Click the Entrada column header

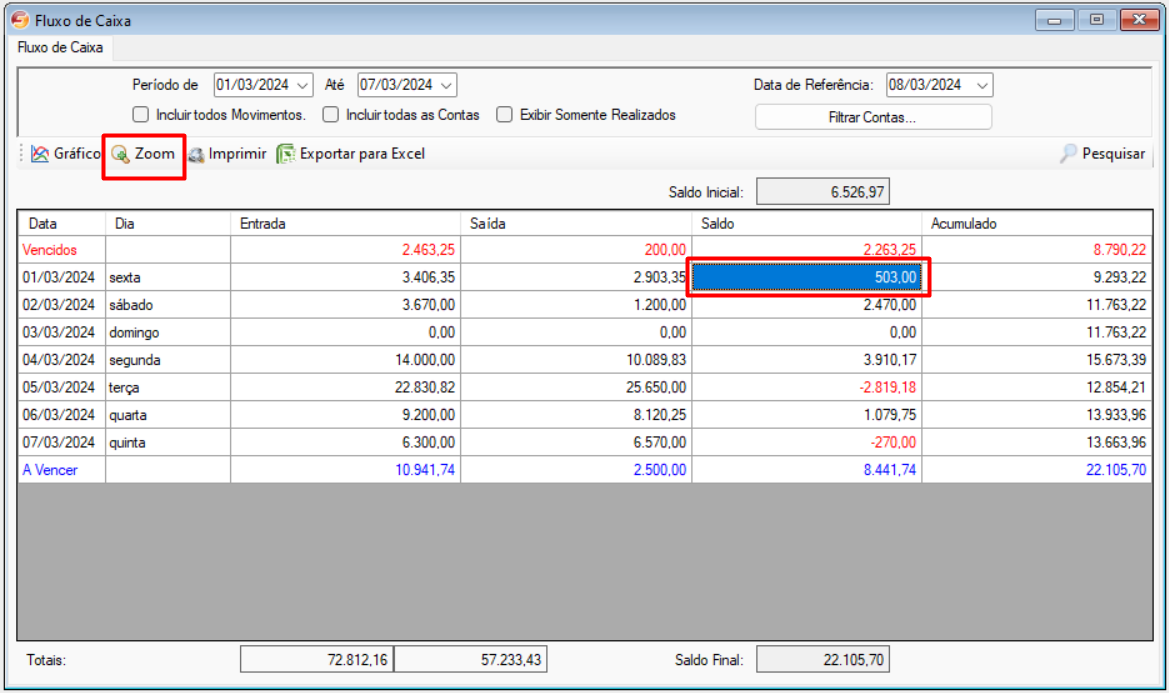click(346, 224)
